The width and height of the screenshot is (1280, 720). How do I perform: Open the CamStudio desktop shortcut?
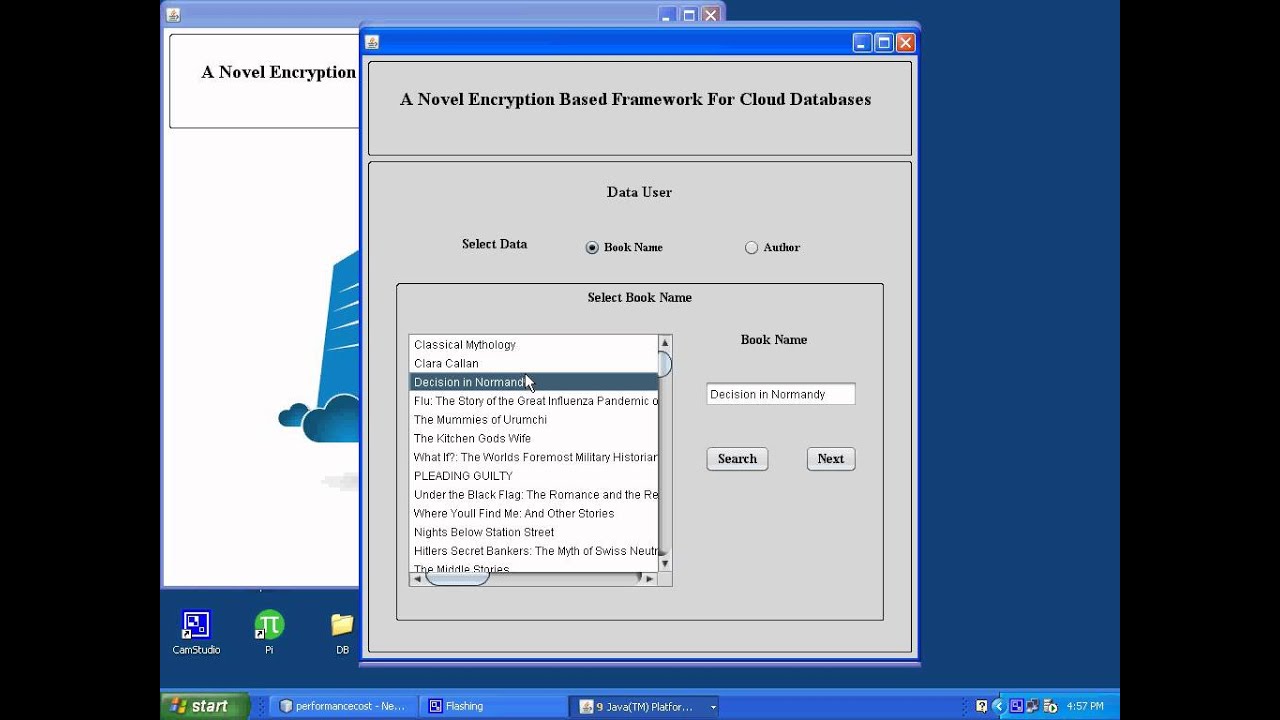pos(196,634)
